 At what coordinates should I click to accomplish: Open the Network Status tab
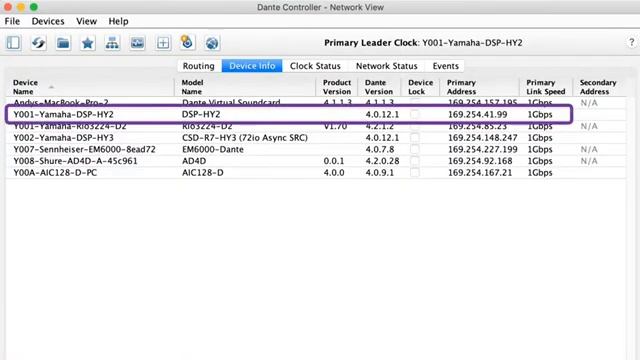(387, 66)
